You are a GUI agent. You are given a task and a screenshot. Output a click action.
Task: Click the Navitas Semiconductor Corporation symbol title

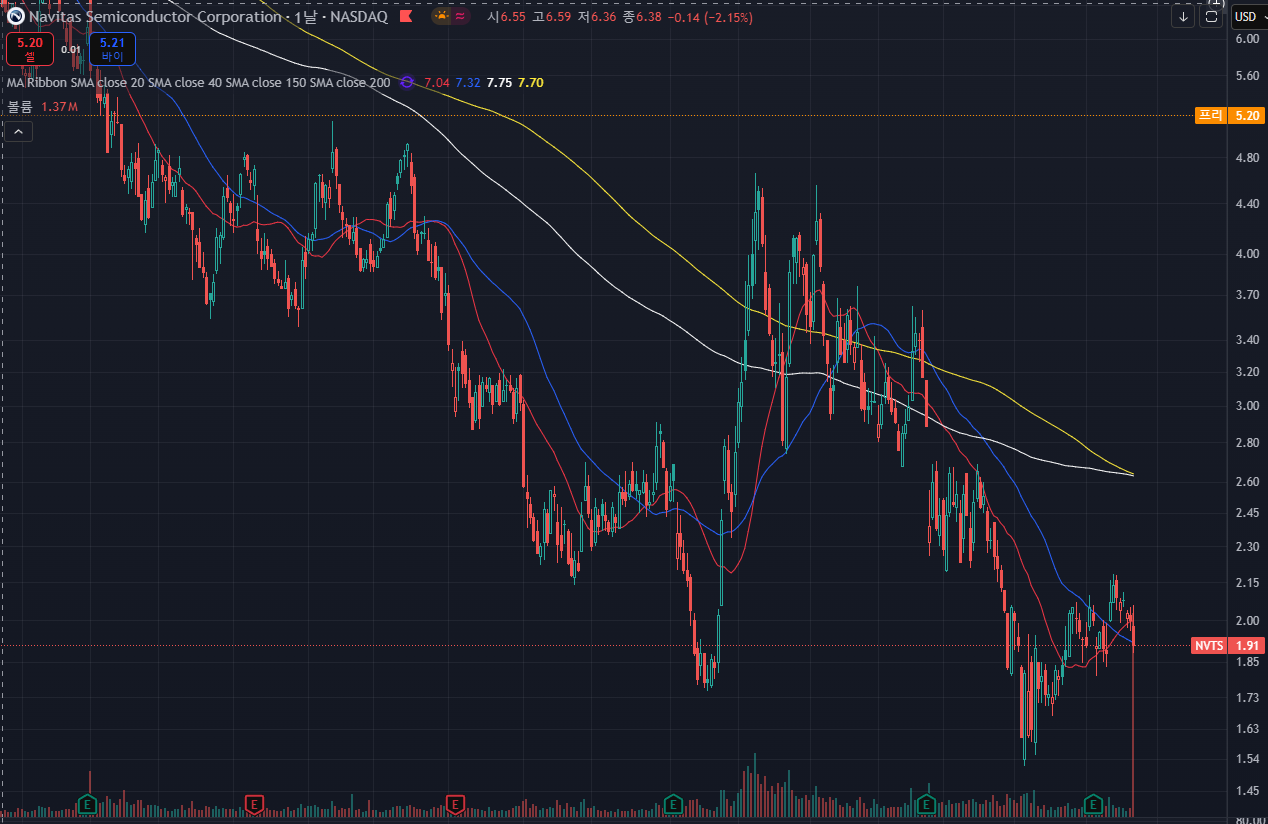[x=155, y=17]
